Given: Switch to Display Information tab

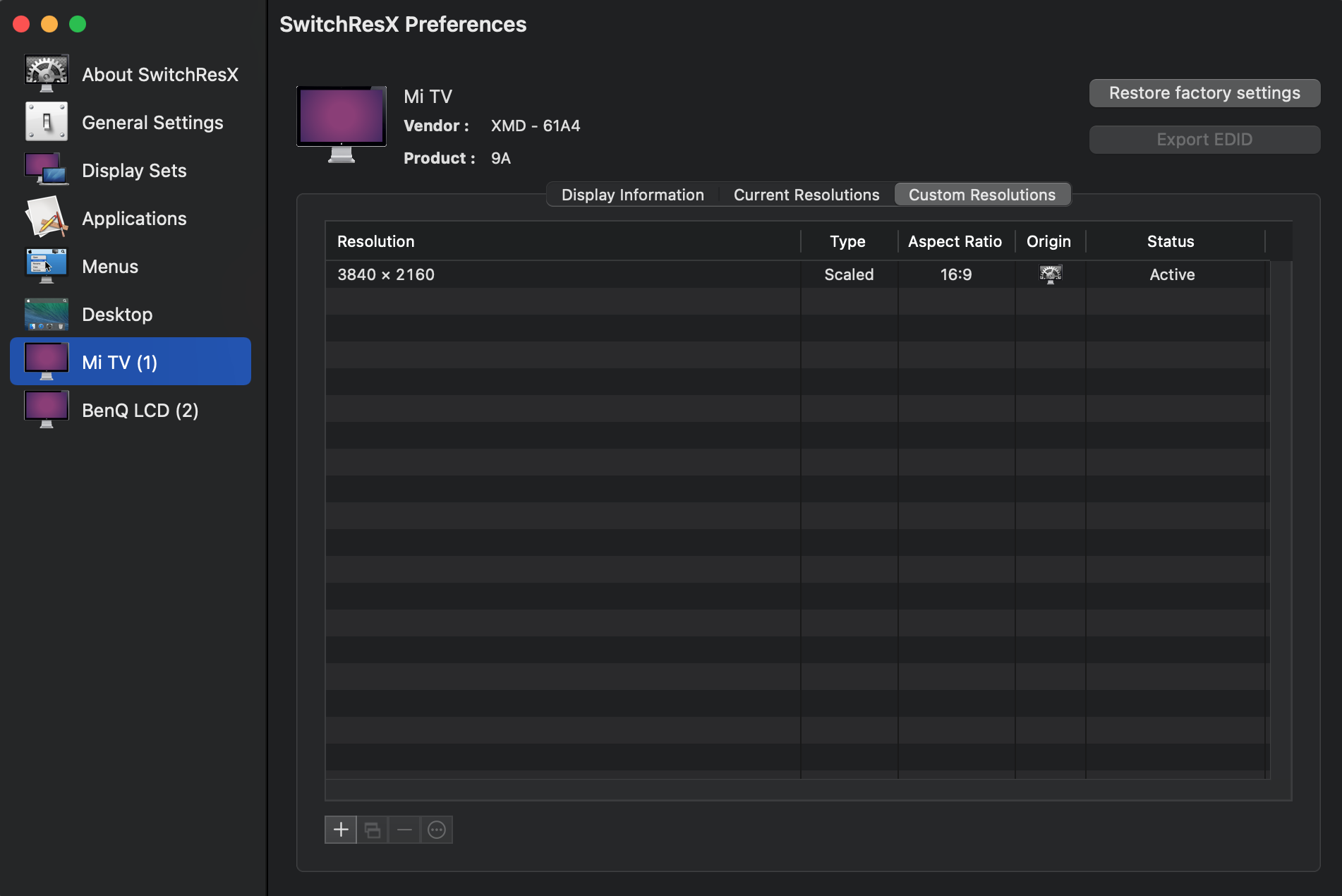Looking at the screenshot, I should (x=632, y=195).
